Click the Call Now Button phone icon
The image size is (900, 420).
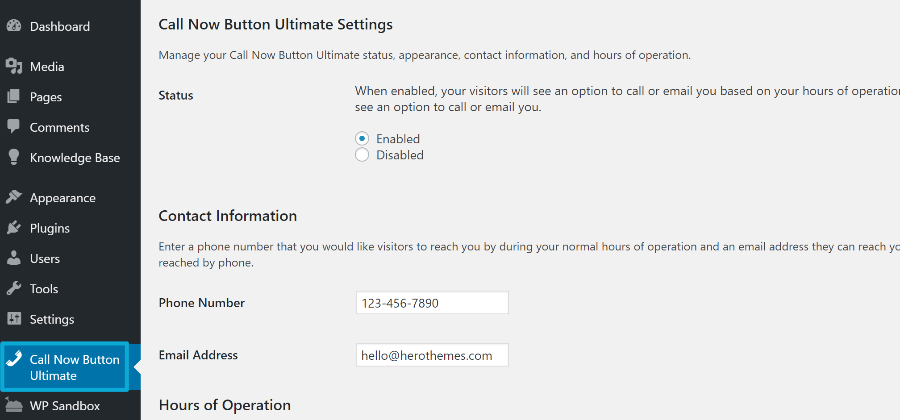click(14, 359)
